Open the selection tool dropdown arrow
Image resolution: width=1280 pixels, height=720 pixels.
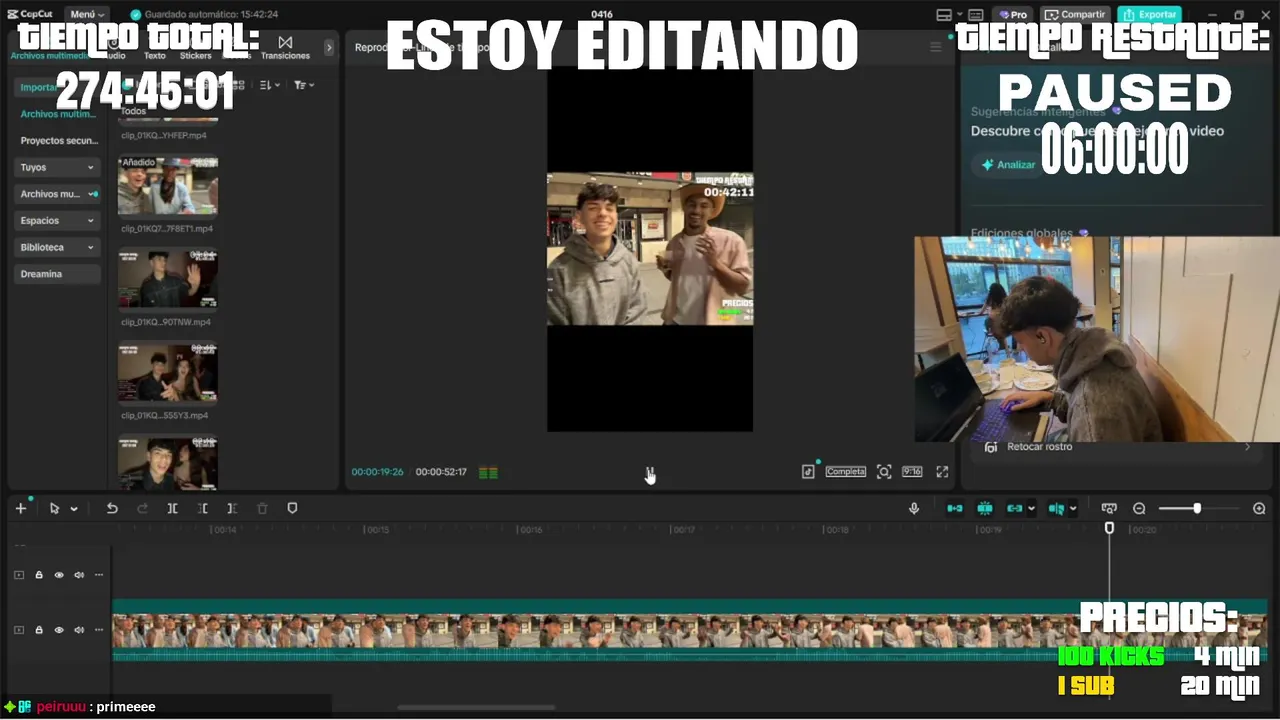point(73,509)
